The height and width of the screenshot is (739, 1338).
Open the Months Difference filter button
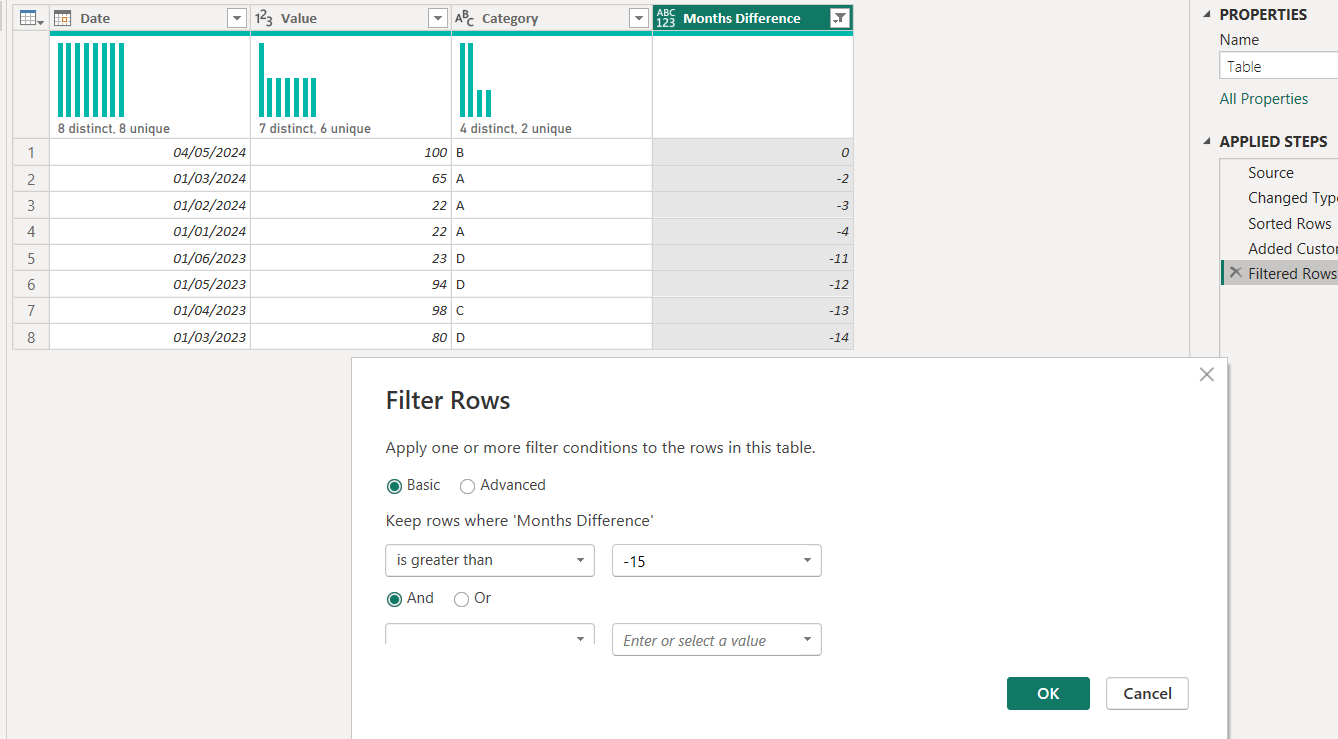840,18
